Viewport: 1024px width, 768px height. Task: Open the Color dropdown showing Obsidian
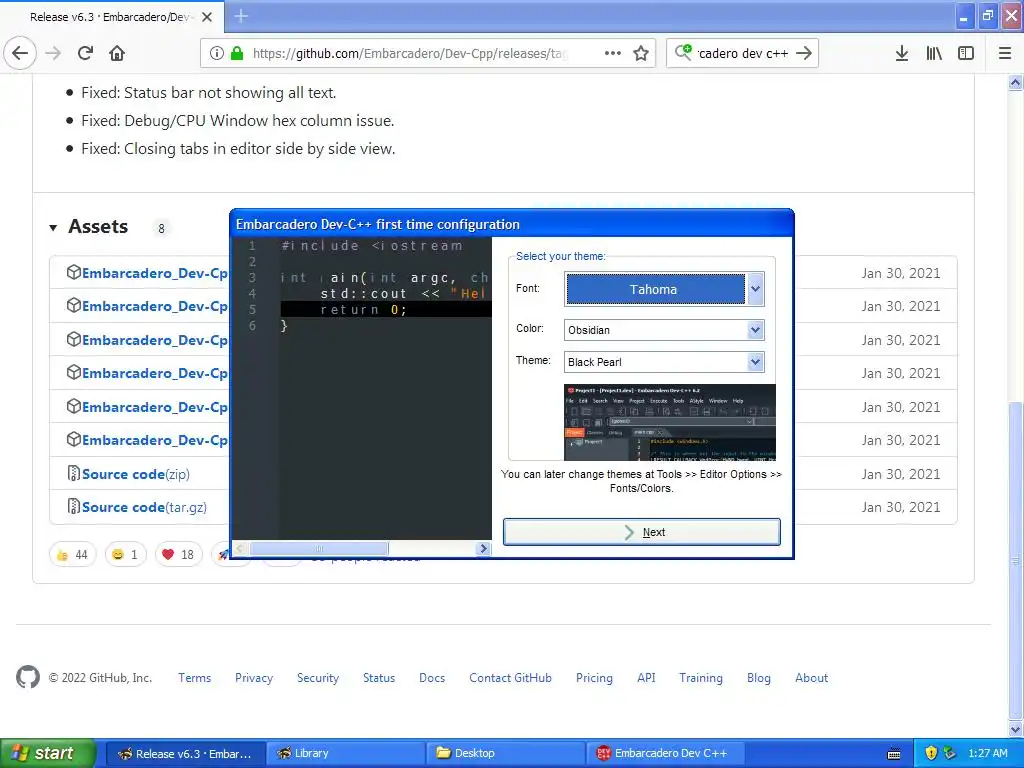(x=755, y=330)
